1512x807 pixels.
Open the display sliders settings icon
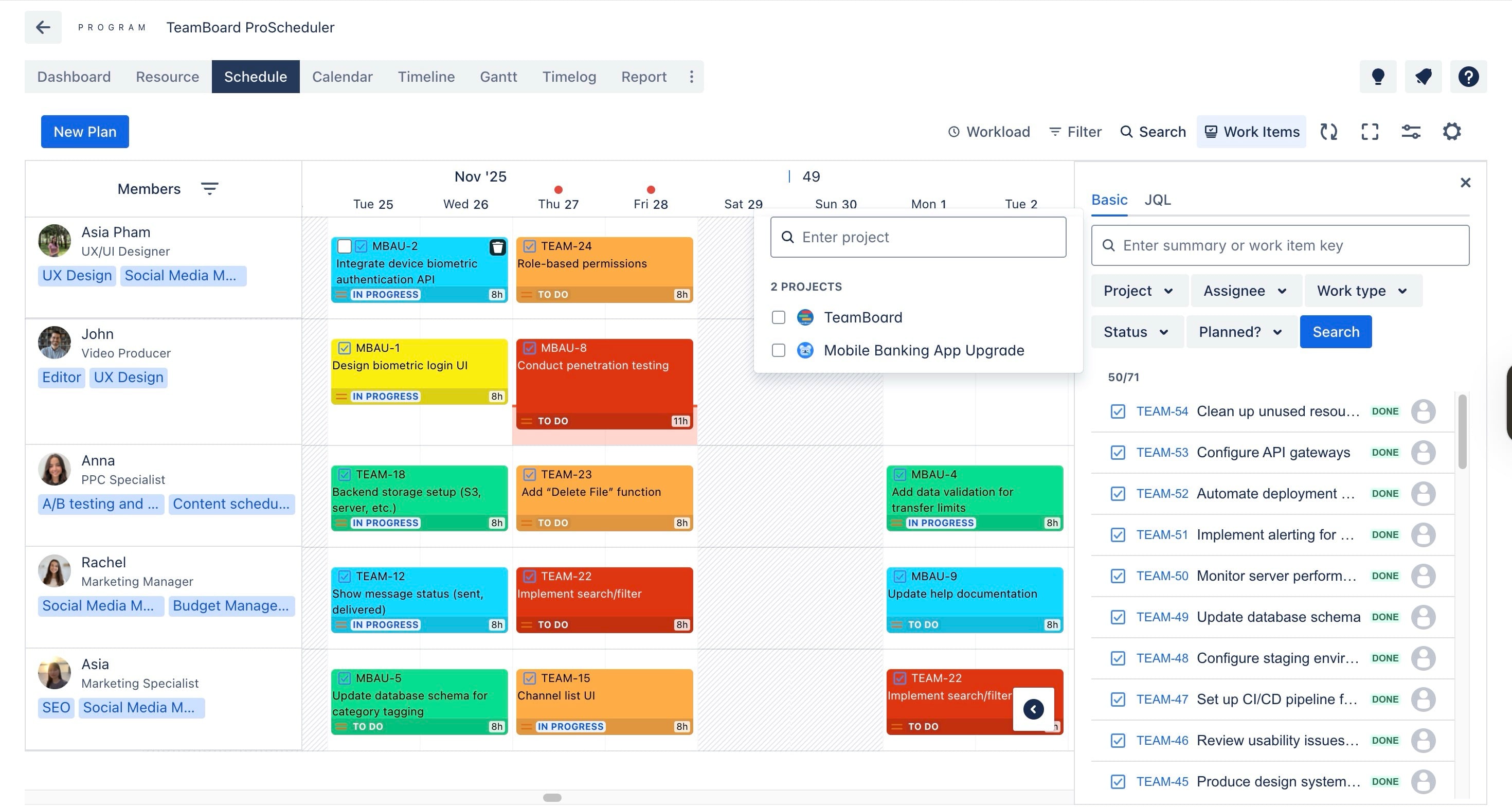point(1411,132)
